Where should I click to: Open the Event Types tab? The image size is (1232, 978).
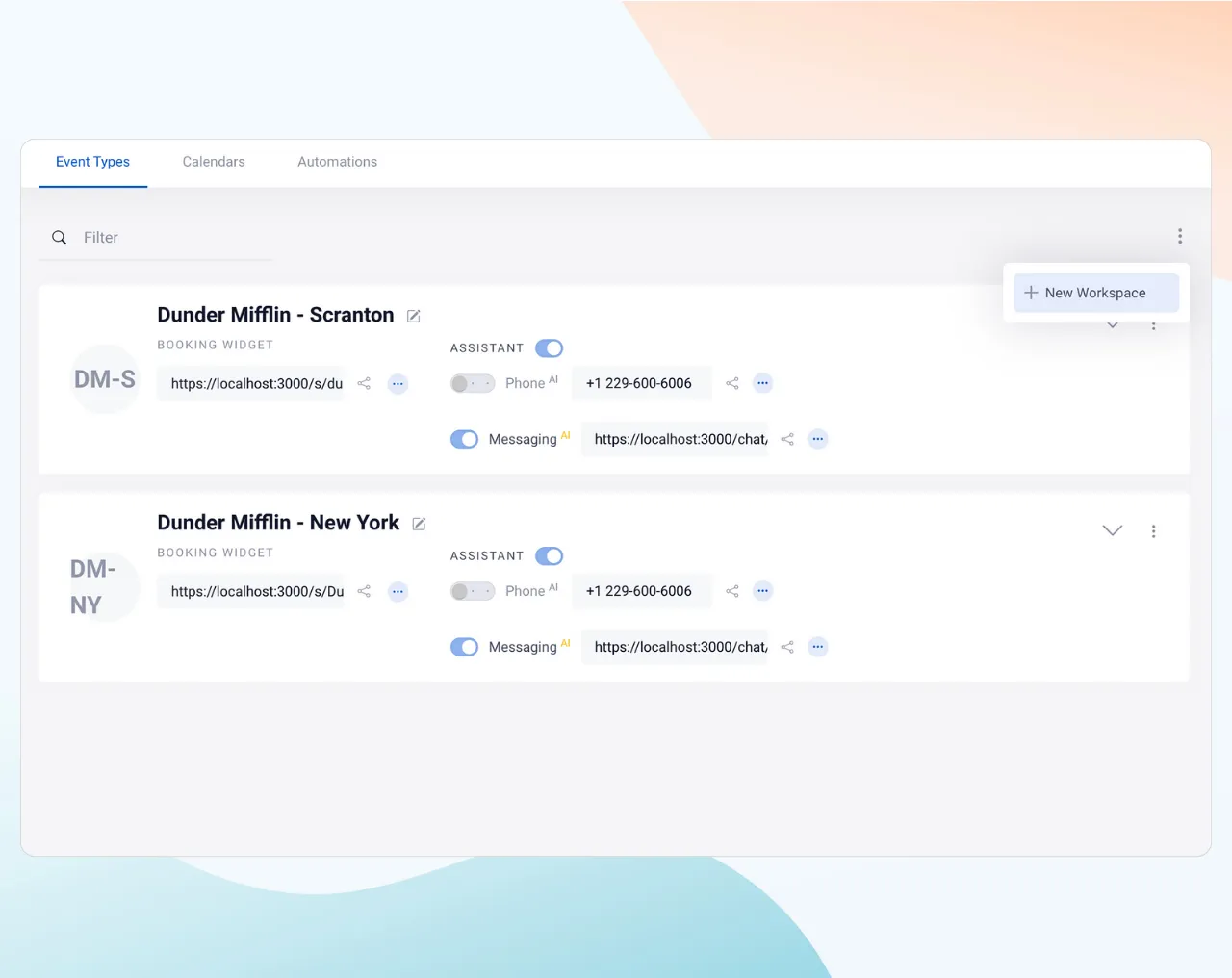click(92, 162)
